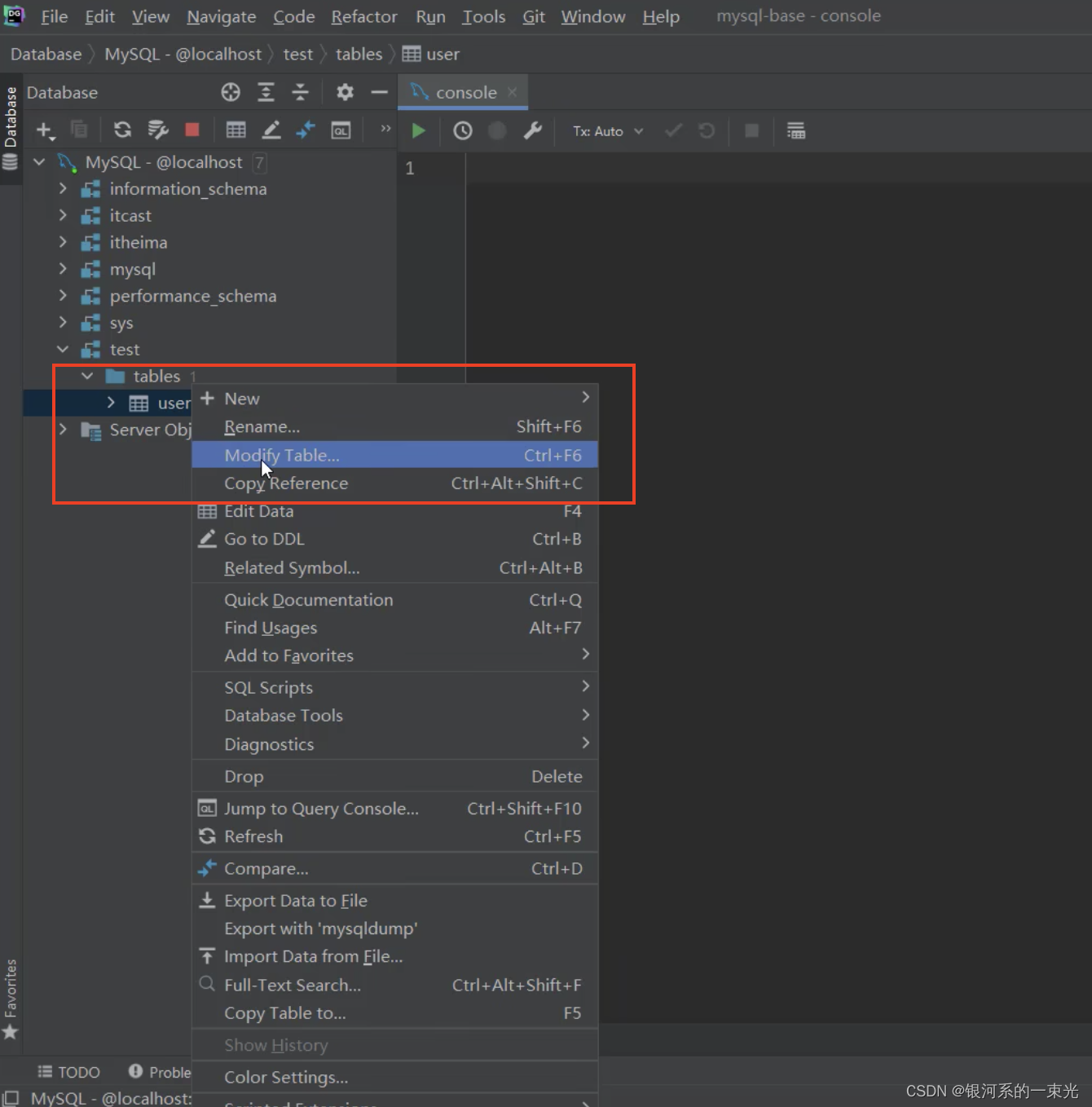Choose Edit Data in context menu

[394, 511]
